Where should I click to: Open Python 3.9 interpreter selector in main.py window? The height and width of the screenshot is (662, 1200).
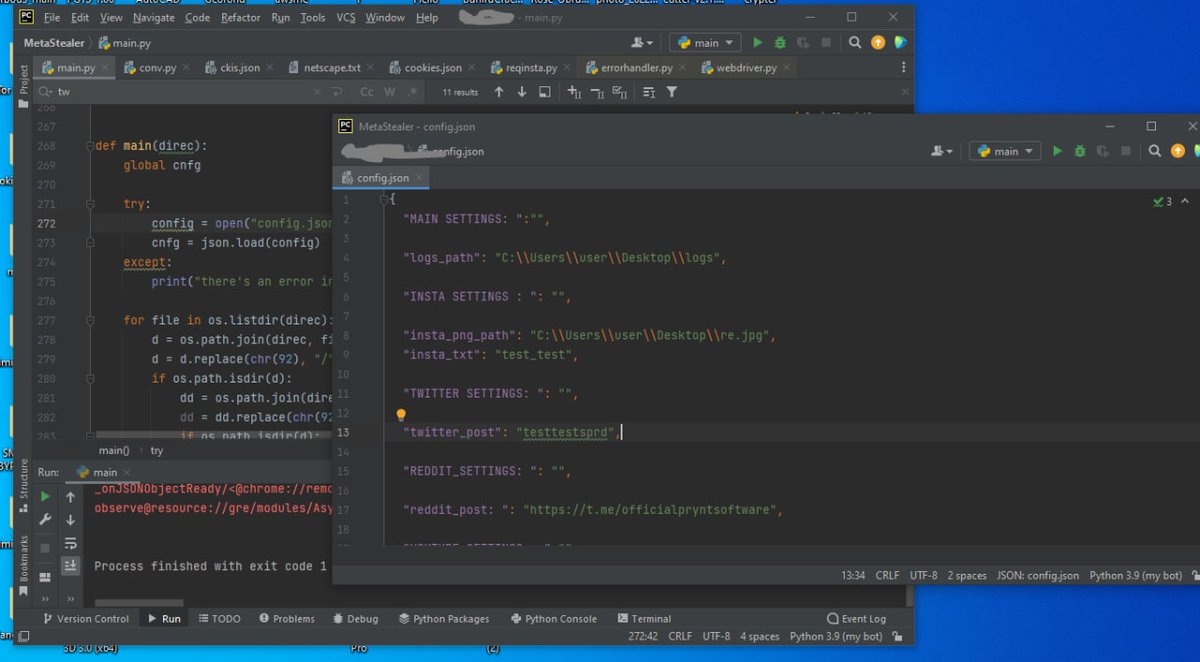click(x=836, y=636)
